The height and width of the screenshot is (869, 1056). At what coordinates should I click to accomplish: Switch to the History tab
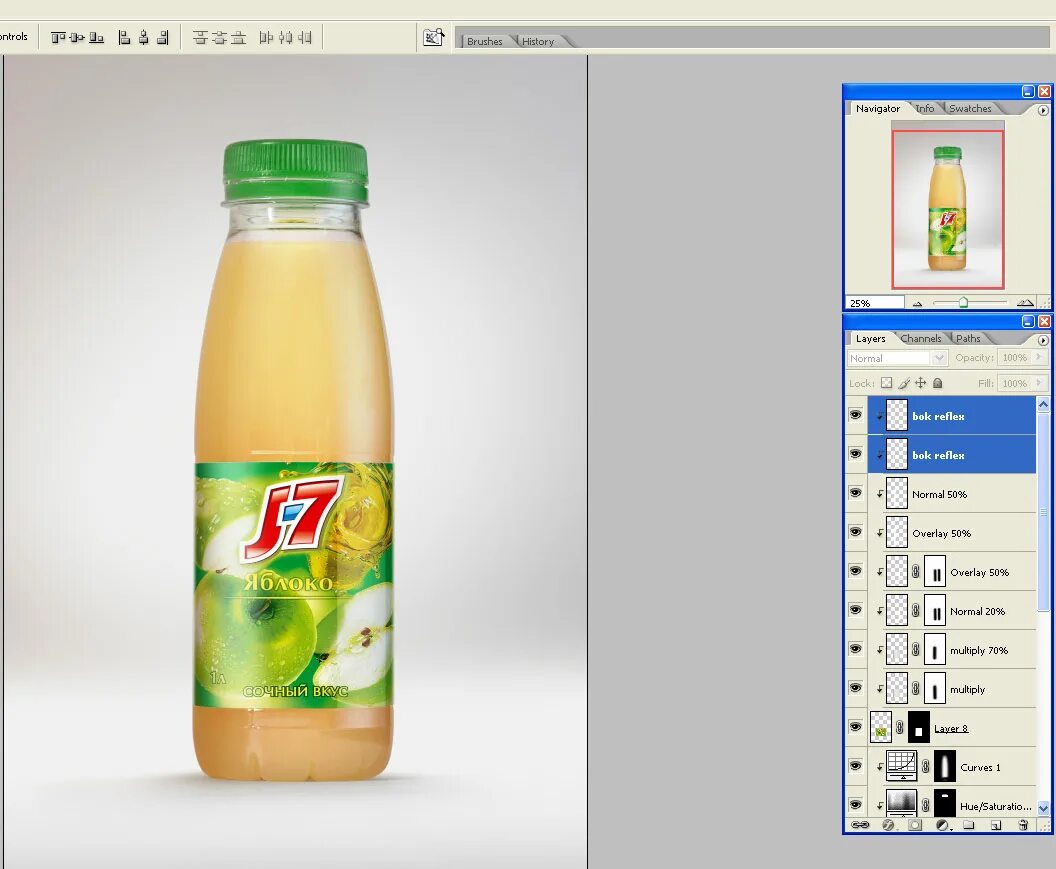point(537,41)
